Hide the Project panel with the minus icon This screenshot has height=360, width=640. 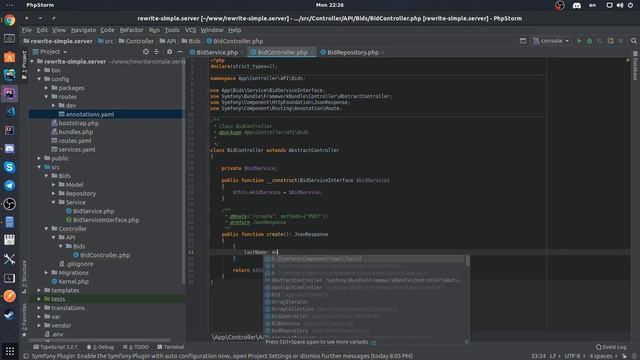click(180, 52)
